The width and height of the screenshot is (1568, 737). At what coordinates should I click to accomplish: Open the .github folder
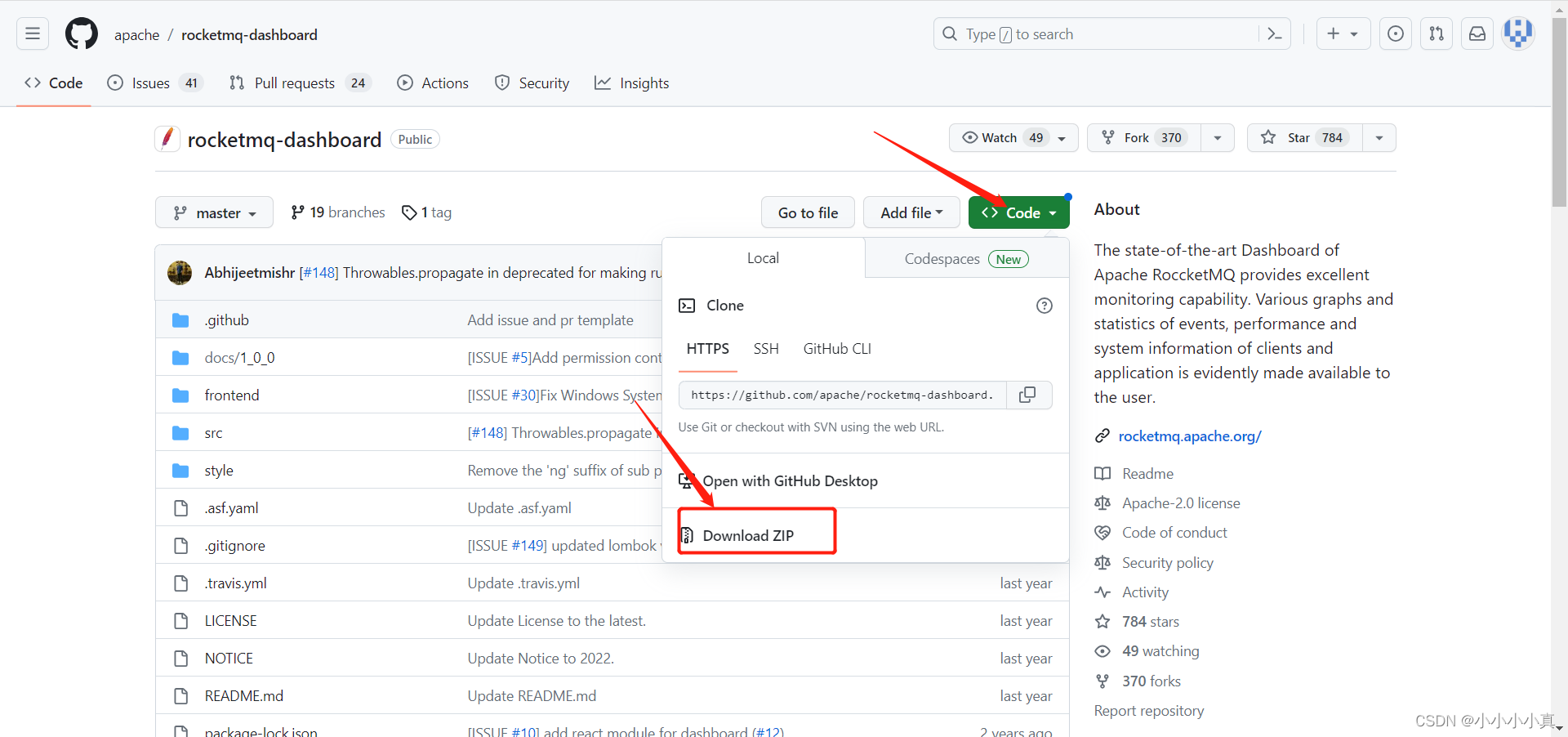227,320
